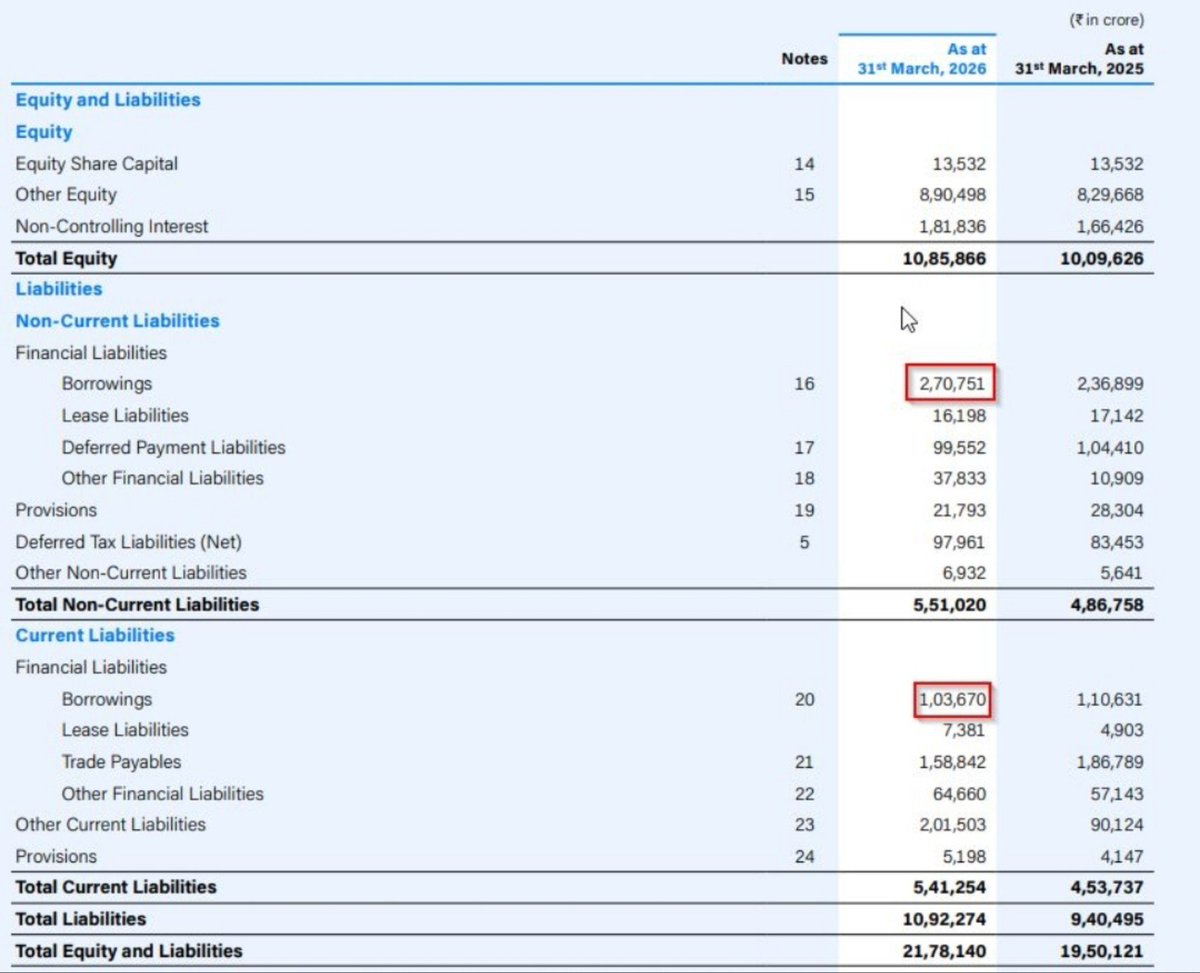This screenshot has width=1200, height=973.
Task: Click the Total Equity 2025 value 10,09,626
Action: click(x=1103, y=259)
